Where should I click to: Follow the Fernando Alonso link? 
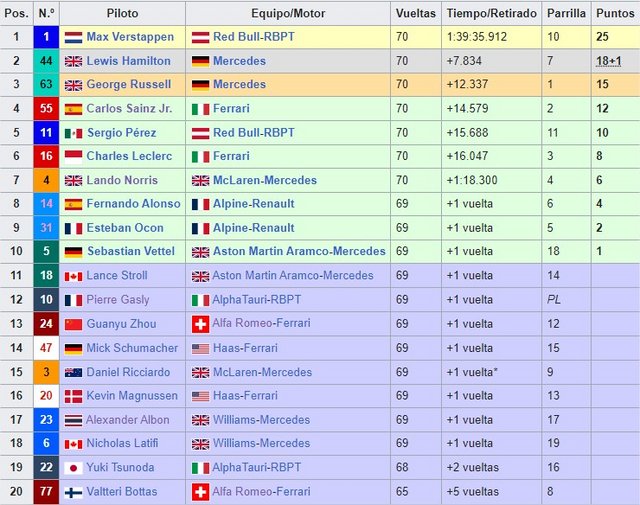click(x=133, y=204)
